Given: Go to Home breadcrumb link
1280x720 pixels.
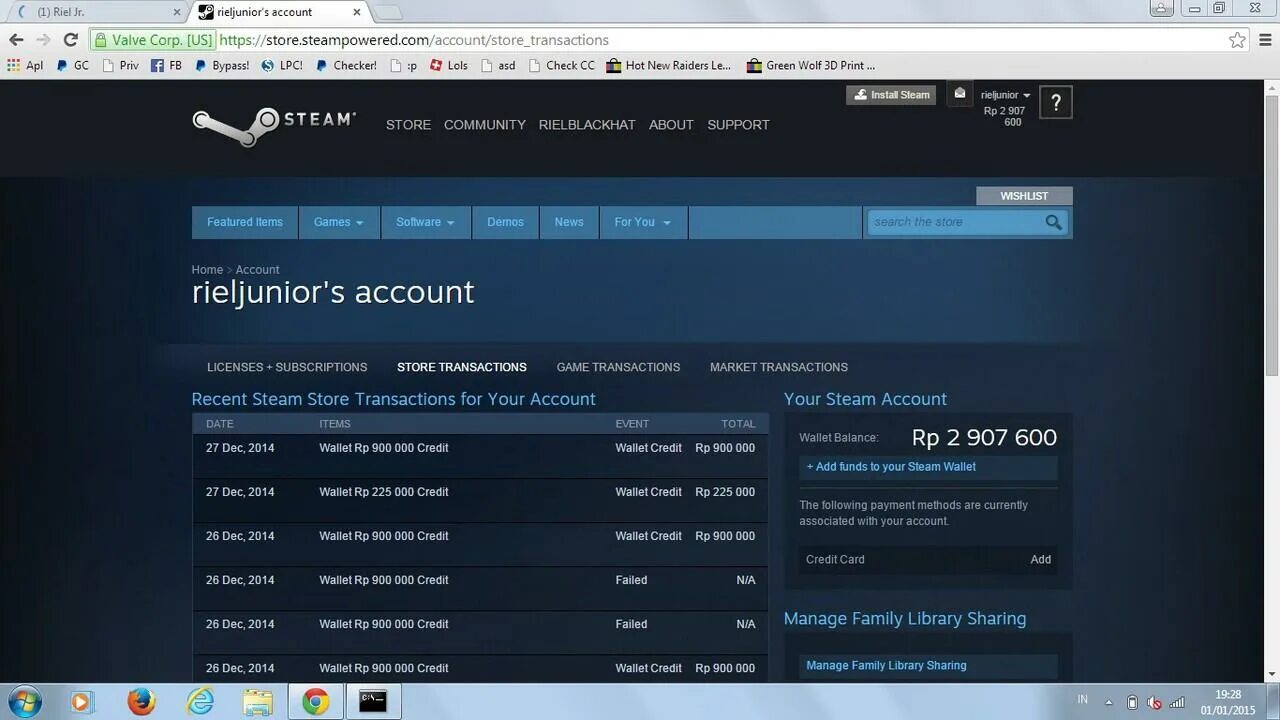Looking at the screenshot, I should point(207,270).
